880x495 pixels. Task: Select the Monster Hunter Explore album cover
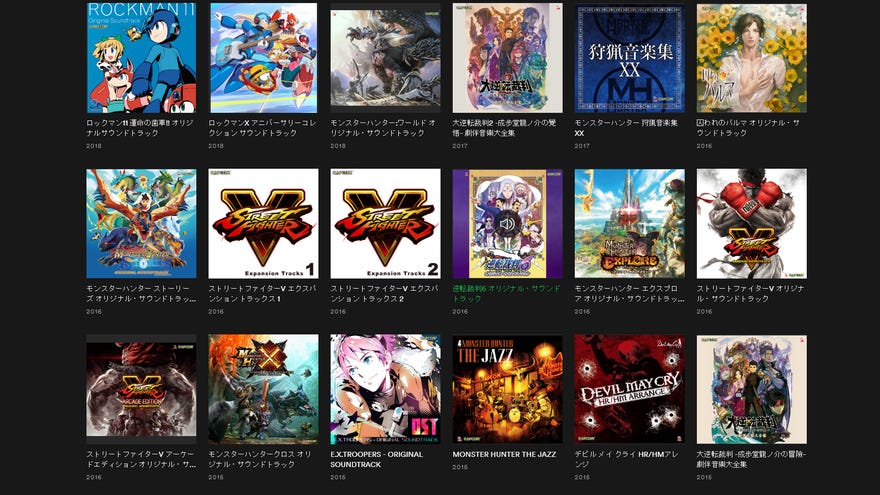pyautogui.click(x=630, y=223)
